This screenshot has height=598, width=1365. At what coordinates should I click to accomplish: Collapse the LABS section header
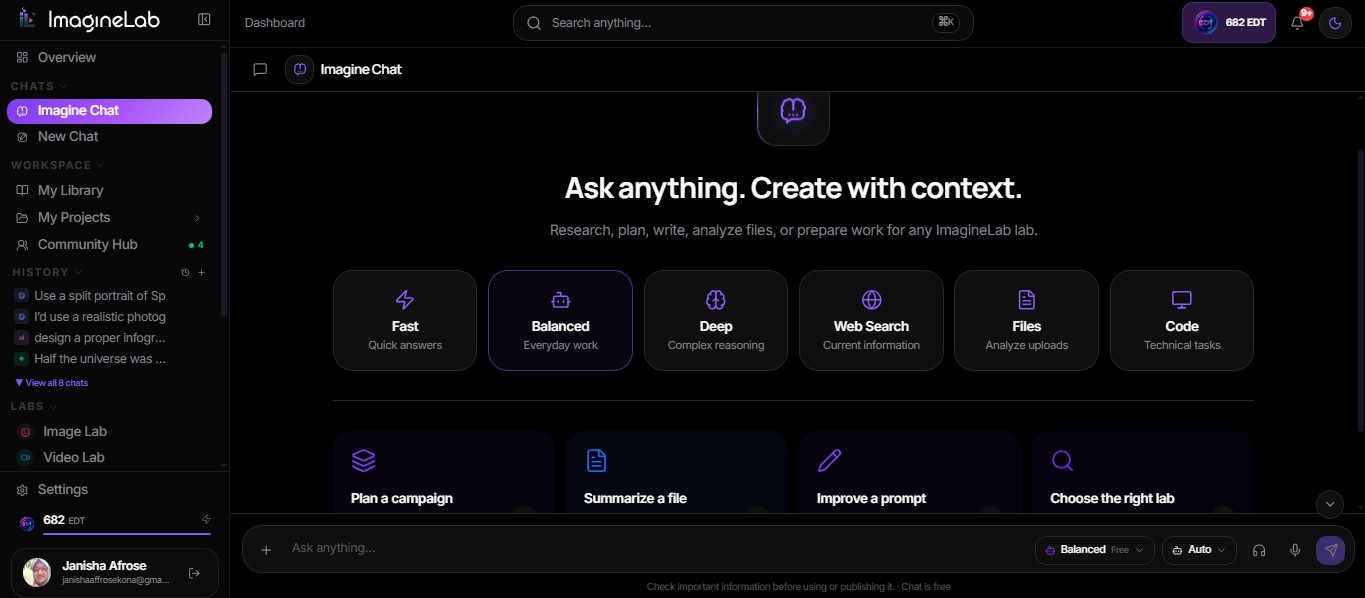34,406
